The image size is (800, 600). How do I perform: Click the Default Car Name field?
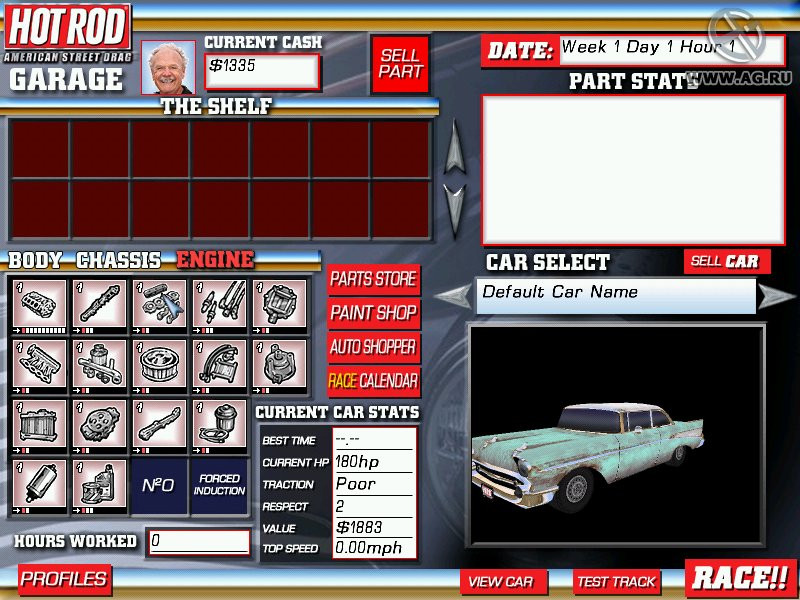616,296
